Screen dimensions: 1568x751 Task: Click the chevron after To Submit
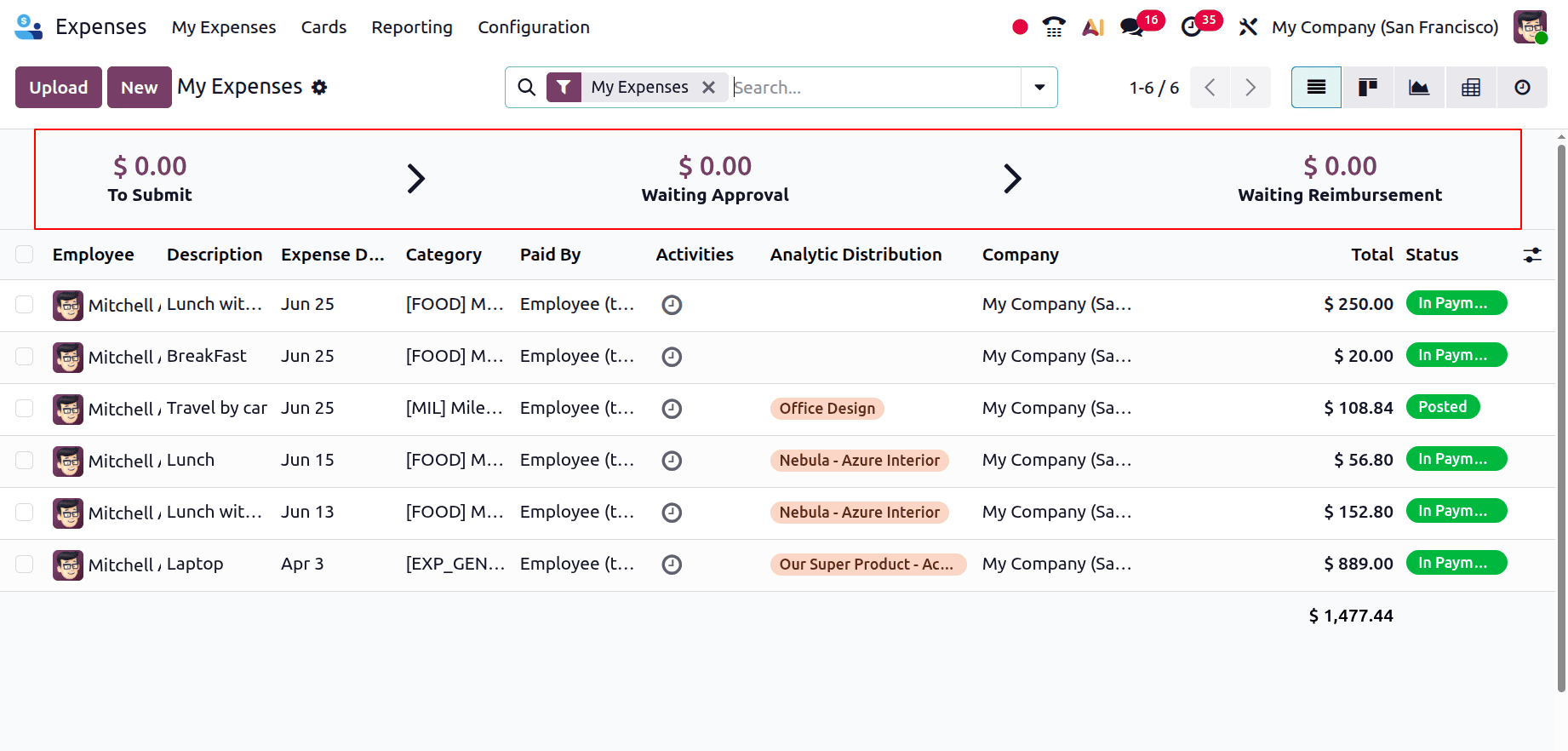(x=415, y=179)
